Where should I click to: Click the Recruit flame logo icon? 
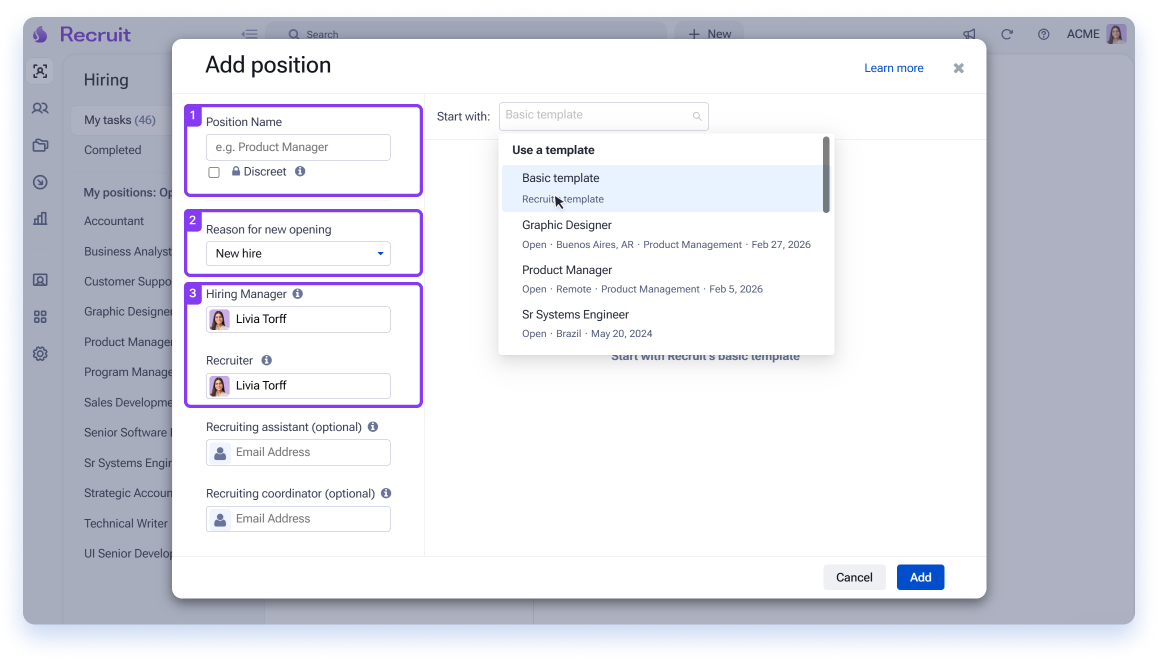(x=40, y=34)
